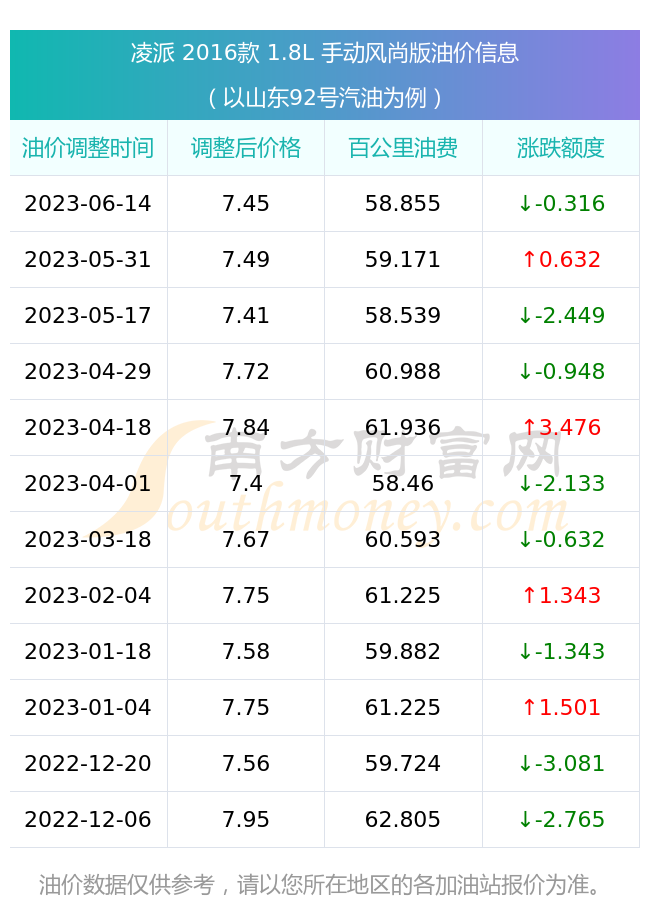Click the 油价数据仅供参考 disclaimer text
Image resolution: width=650 pixels, height=911 pixels.
319,885
